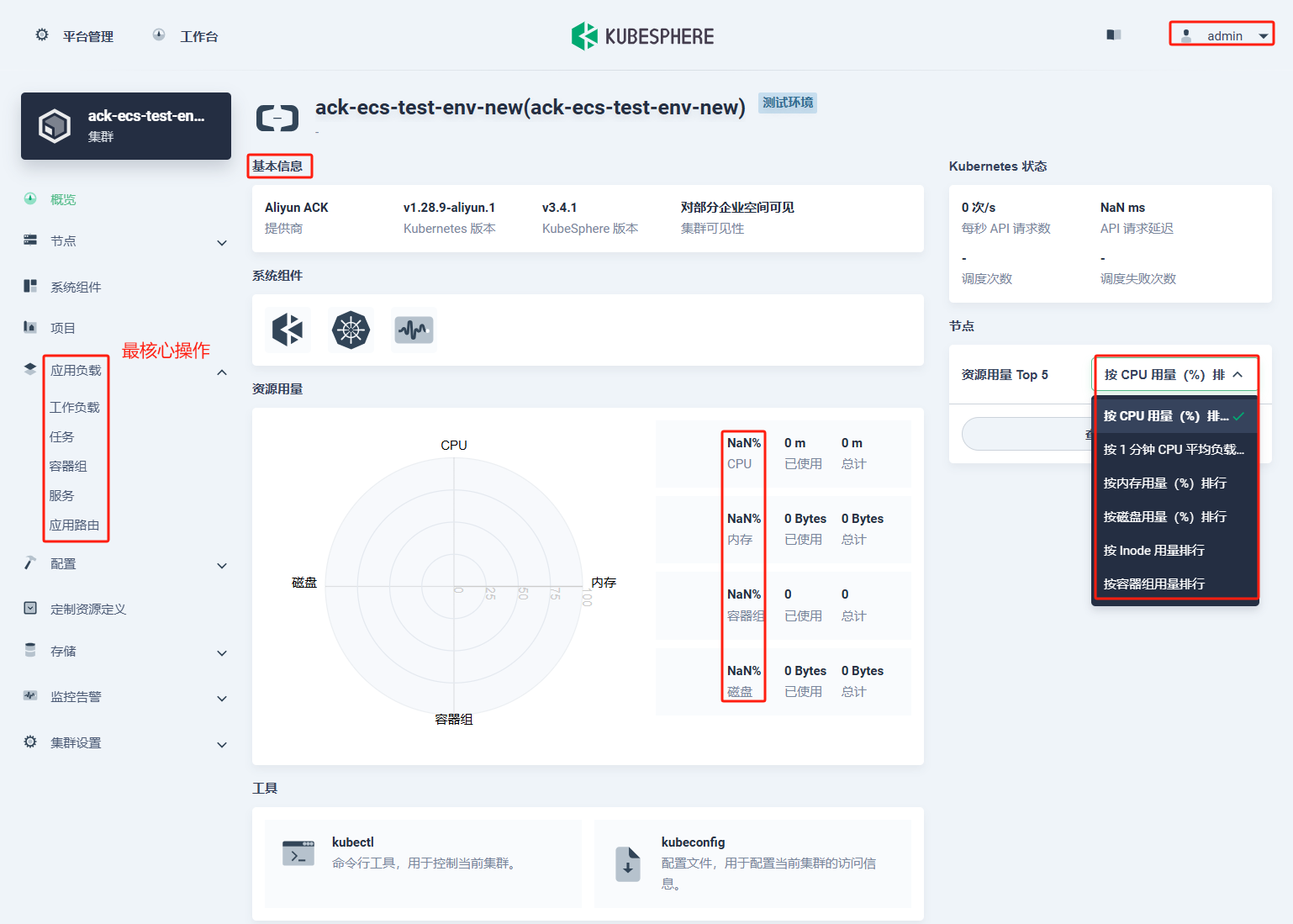This screenshot has width=1293, height=924.
Task: Click the kubeconfig download file icon
Action: (628, 864)
